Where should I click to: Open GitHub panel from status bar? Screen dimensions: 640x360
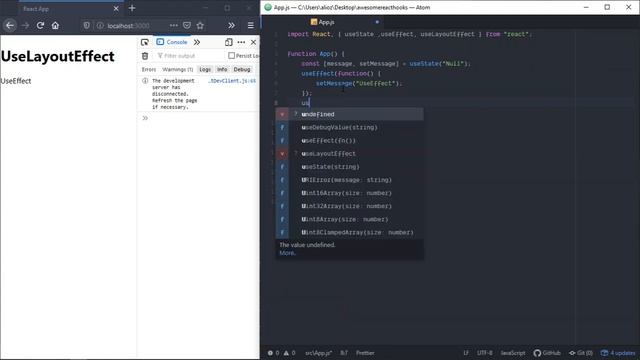tap(547, 353)
